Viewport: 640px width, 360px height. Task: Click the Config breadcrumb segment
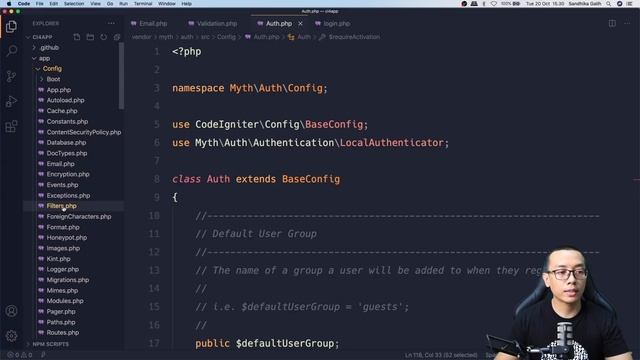[226, 37]
